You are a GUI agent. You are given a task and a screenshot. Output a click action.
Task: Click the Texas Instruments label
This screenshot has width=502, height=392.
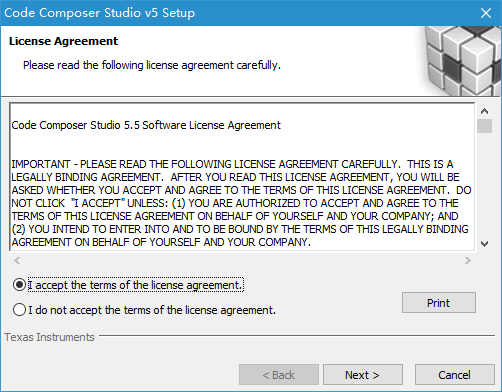point(49,337)
